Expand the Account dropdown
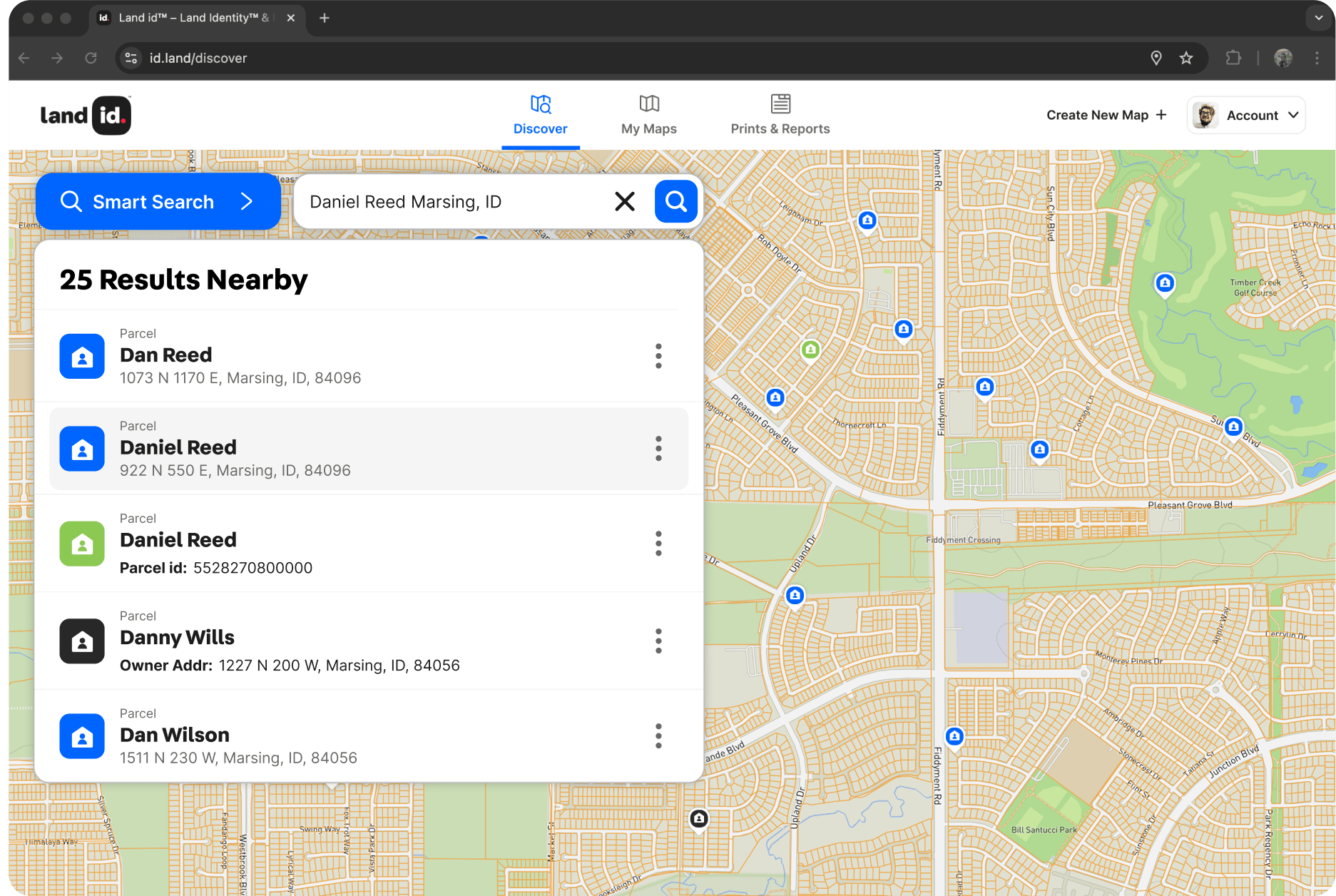The image size is (1336, 896). pos(1246,115)
